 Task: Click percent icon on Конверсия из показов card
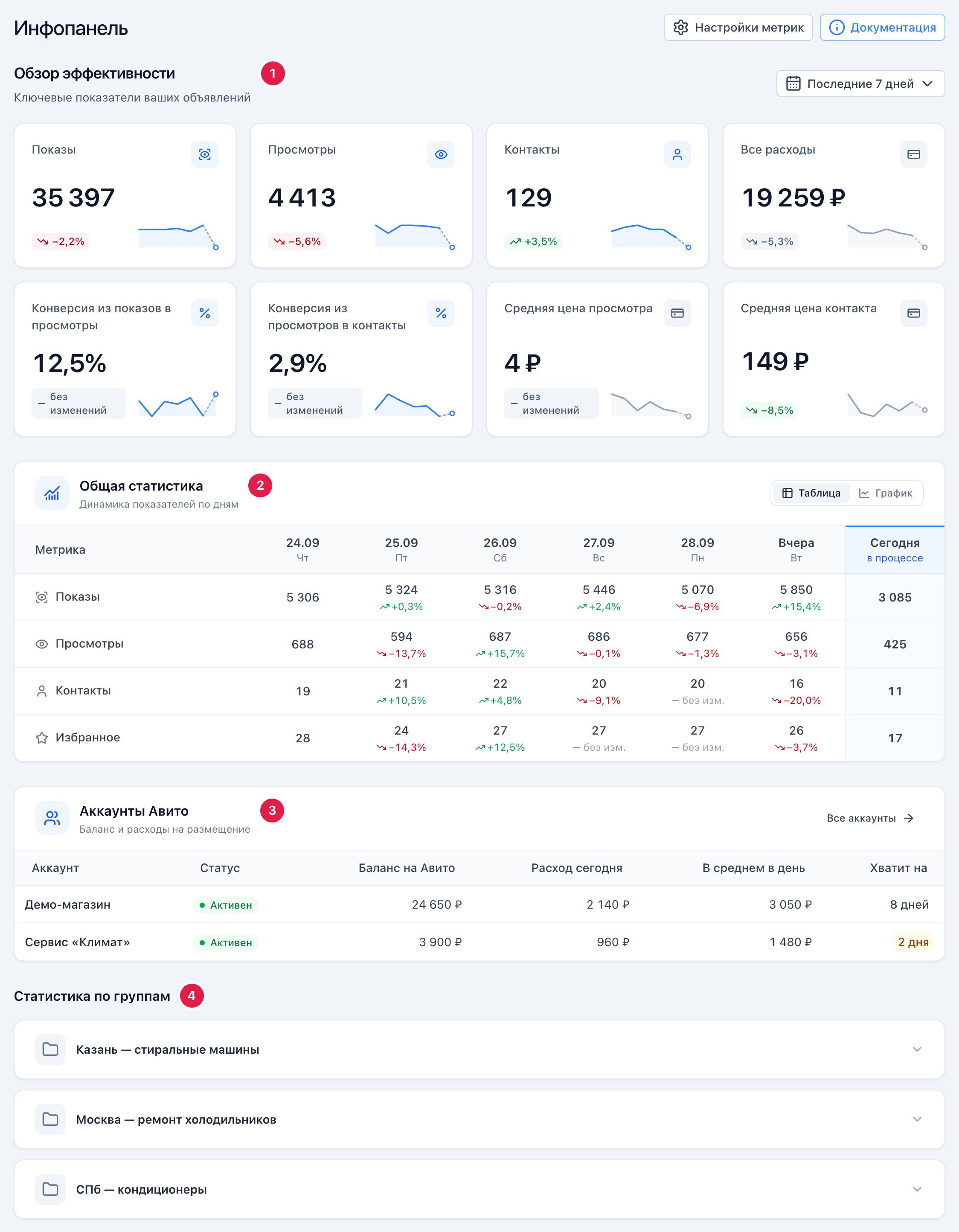click(205, 313)
